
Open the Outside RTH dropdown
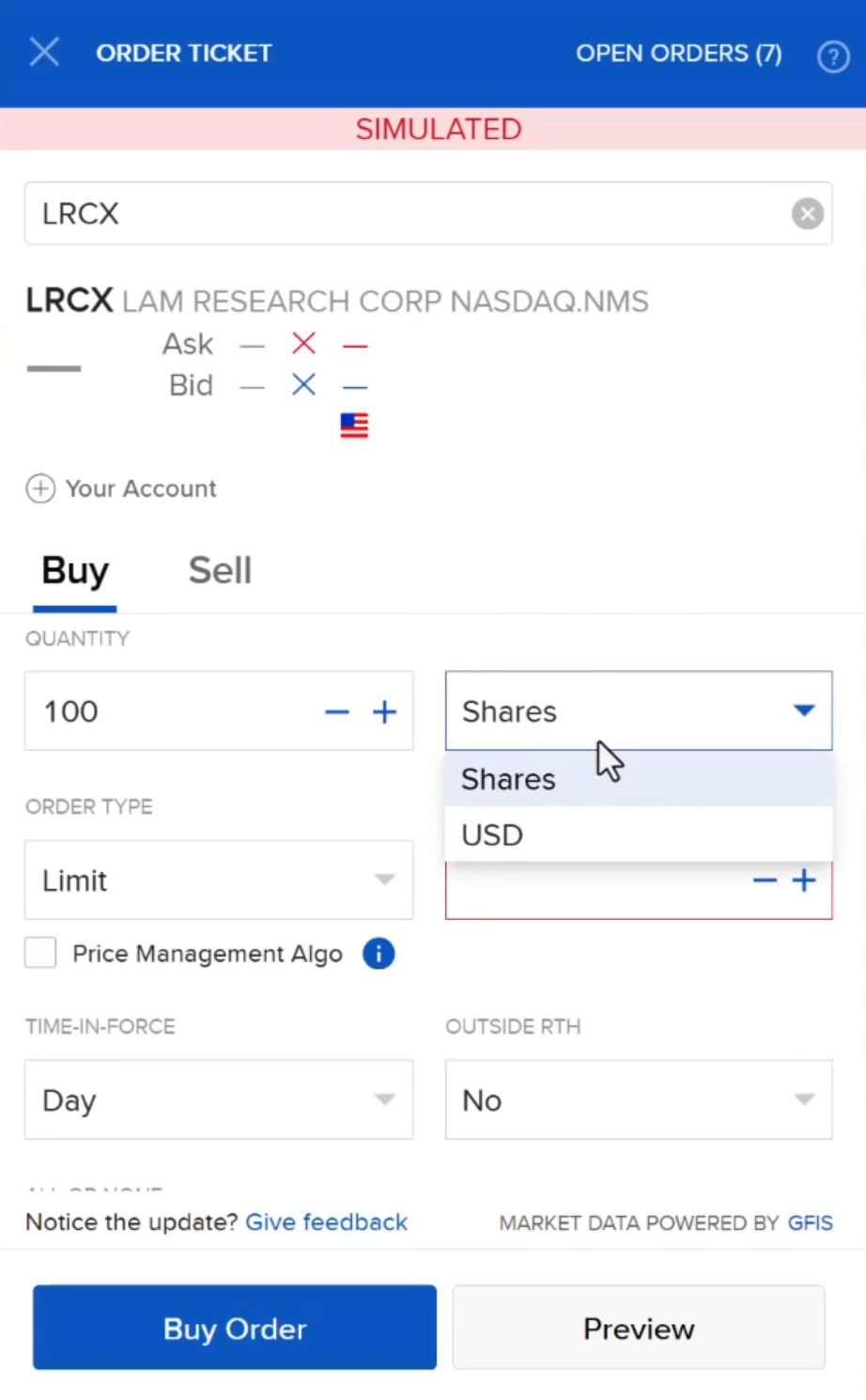639,1100
